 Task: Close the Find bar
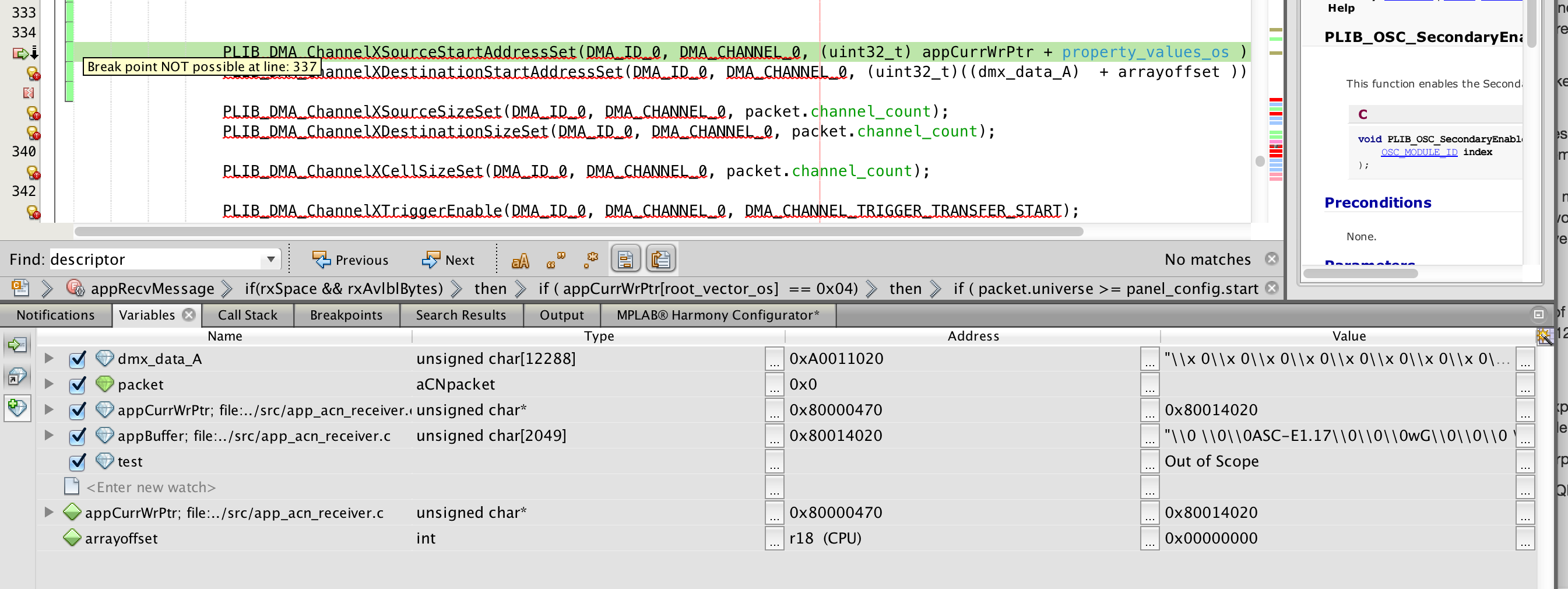[x=1271, y=259]
